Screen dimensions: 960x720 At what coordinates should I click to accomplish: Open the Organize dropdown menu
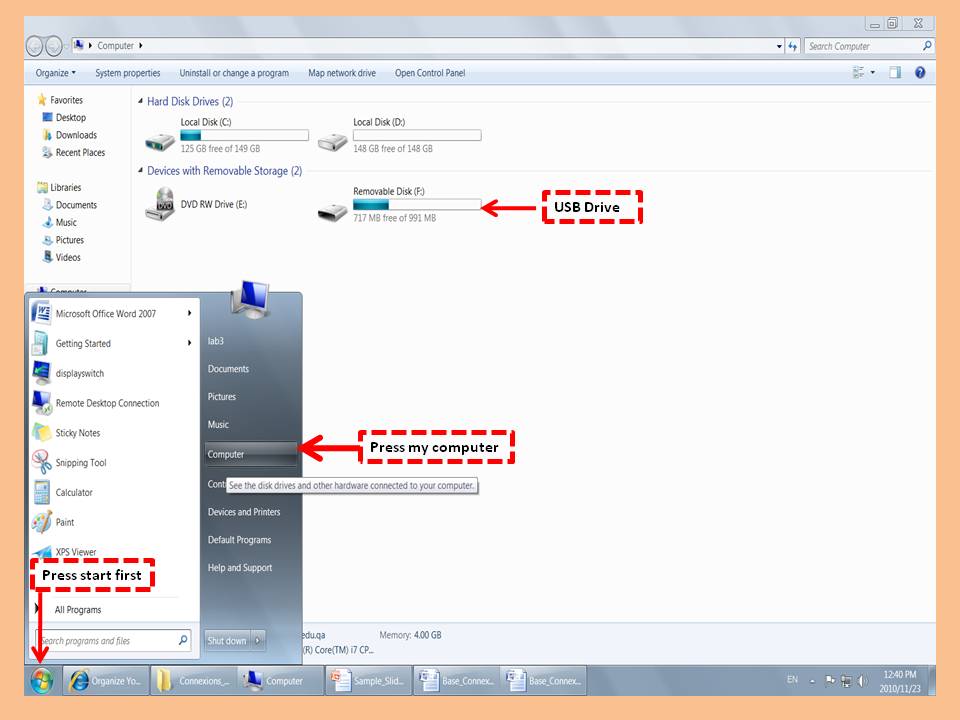(x=55, y=73)
